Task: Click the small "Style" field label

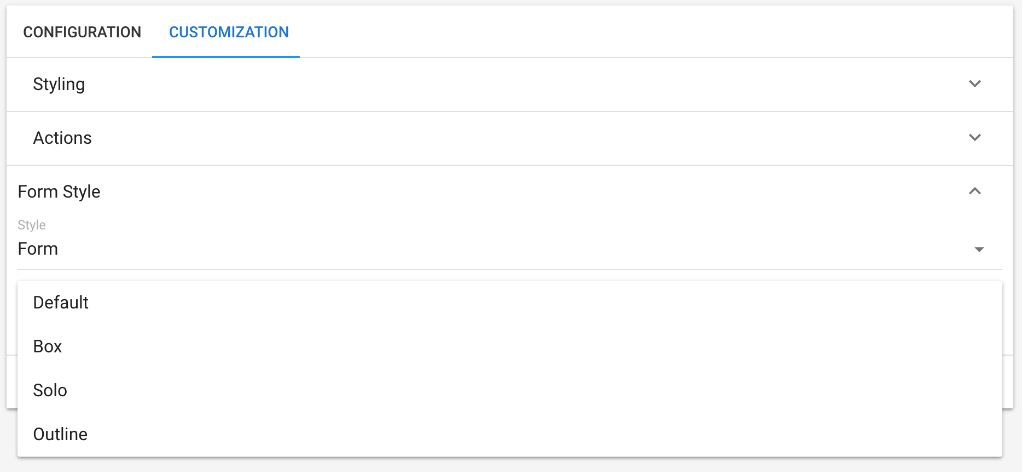Action: pos(32,225)
